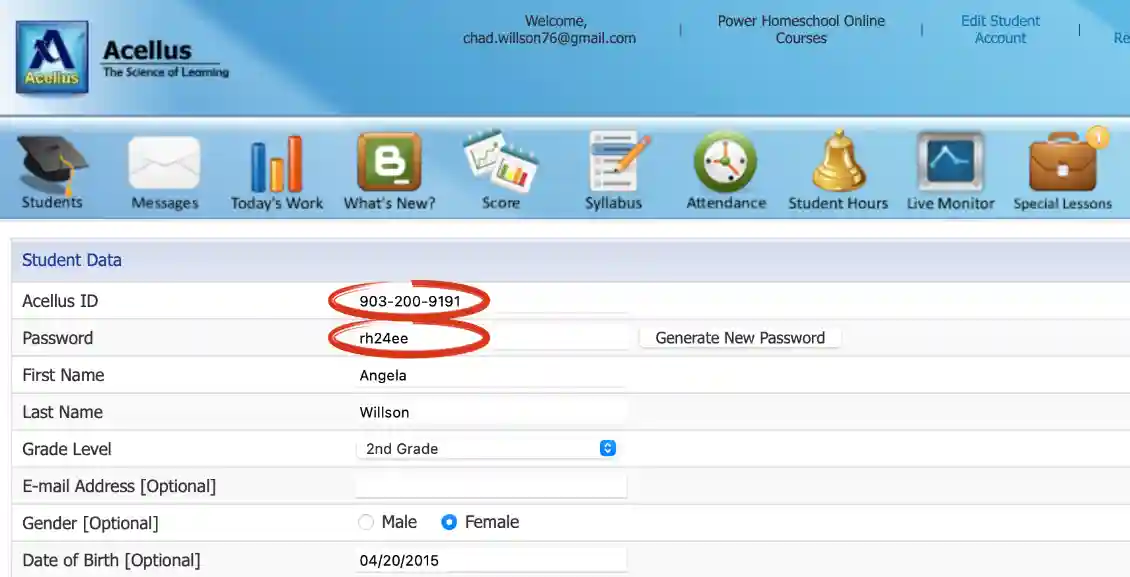Select the Female gender radio button
Image resolution: width=1130 pixels, height=577 pixels.
[449, 522]
